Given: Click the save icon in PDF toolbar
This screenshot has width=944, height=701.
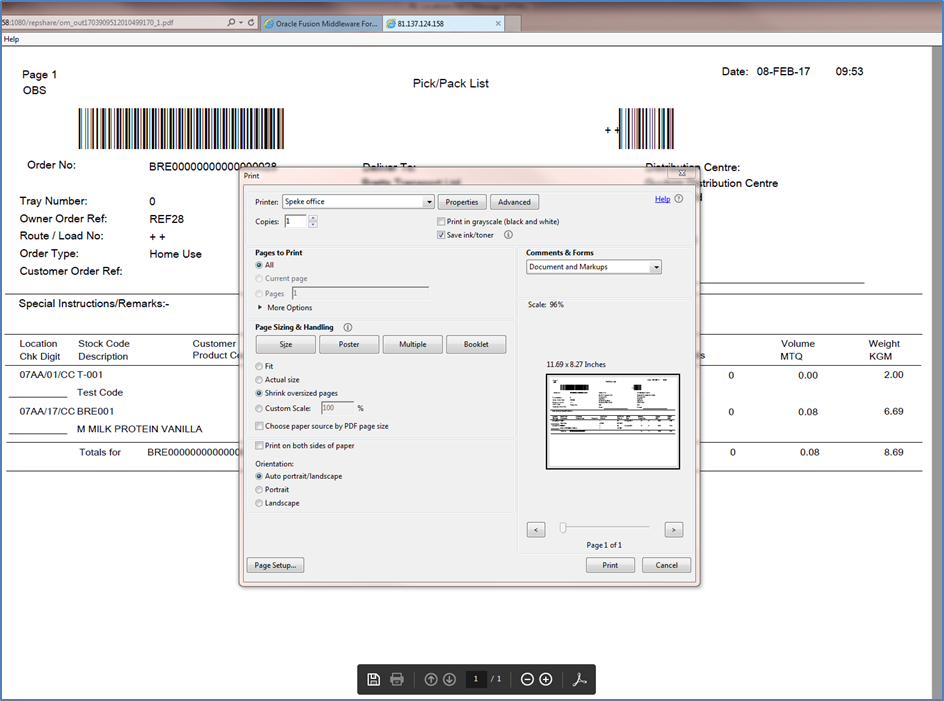Looking at the screenshot, I should pyautogui.click(x=373, y=679).
